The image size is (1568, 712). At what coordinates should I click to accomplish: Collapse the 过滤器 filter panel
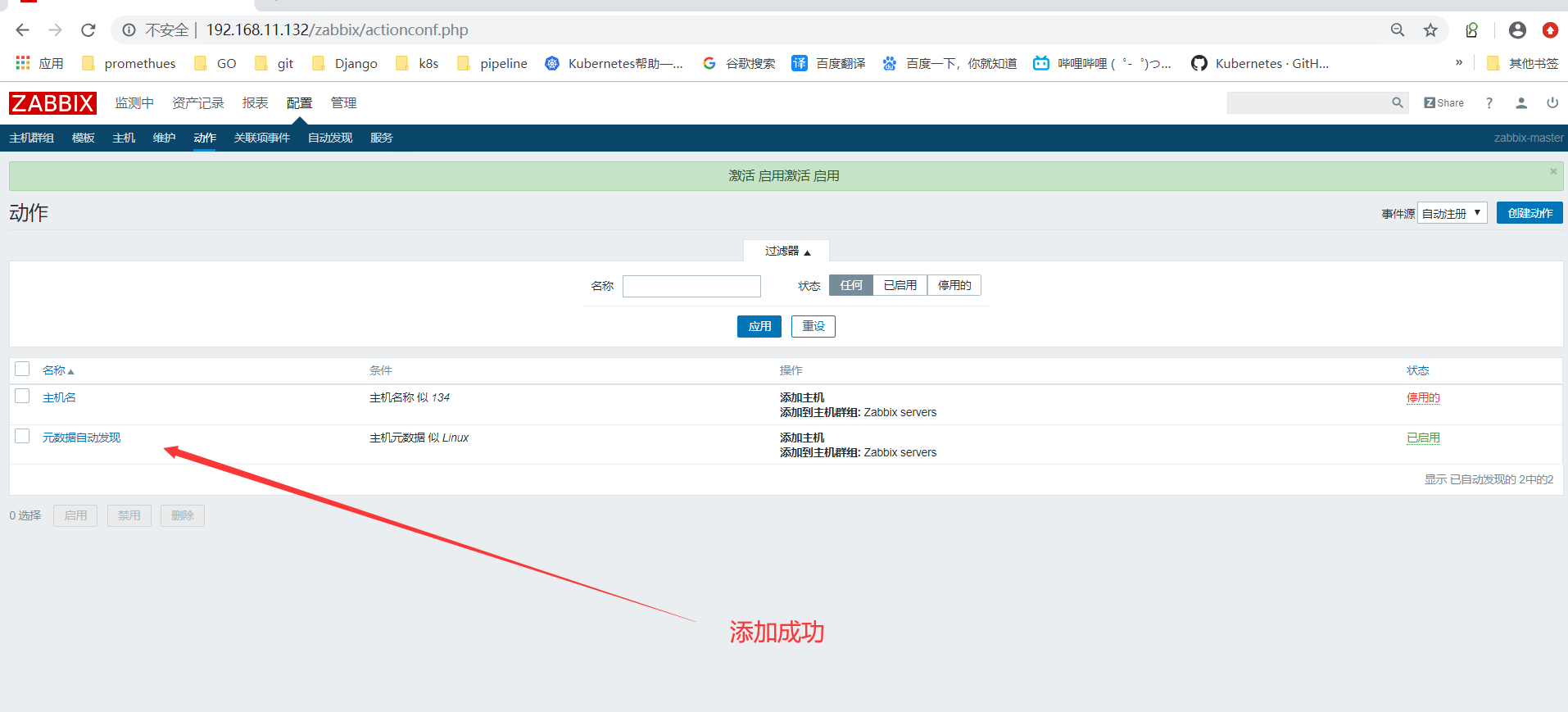[787, 251]
